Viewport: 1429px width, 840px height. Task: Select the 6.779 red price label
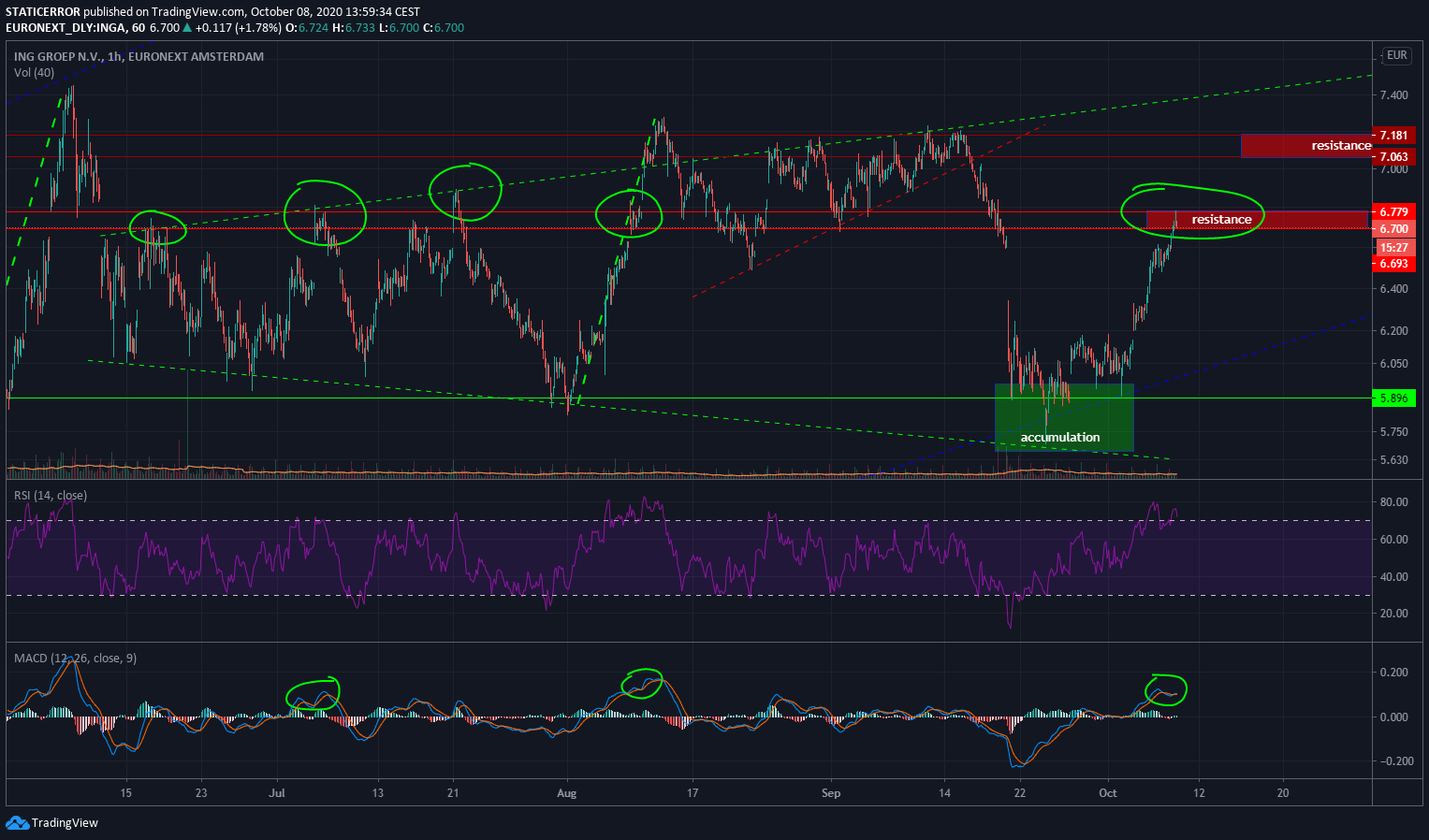(1394, 212)
